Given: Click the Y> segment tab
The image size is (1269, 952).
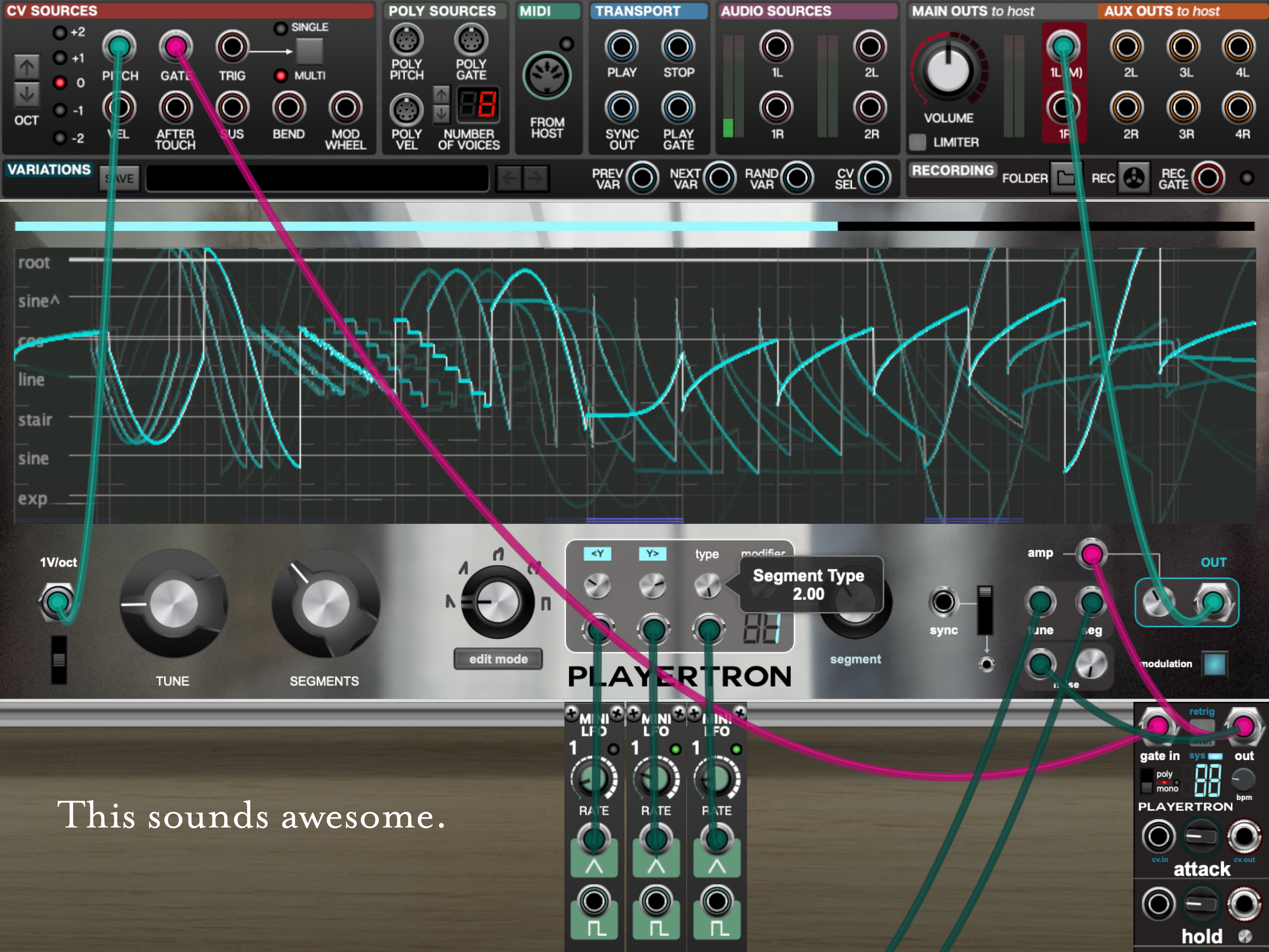Looking at the screenshot, I should [652, 554].
